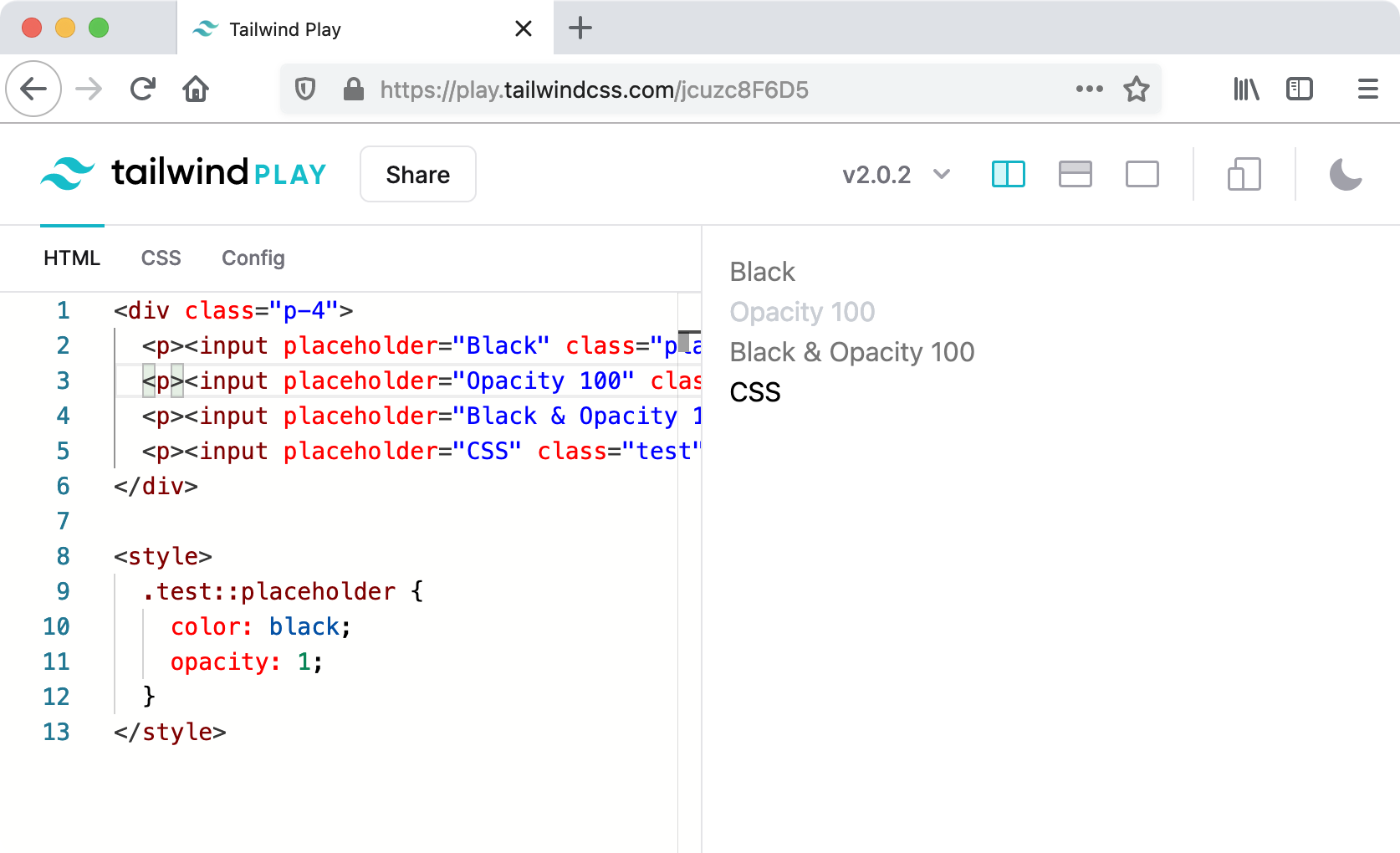Screen dimensions: 1400x853
Task: Click the browser reload button
Action: [142, 89]
